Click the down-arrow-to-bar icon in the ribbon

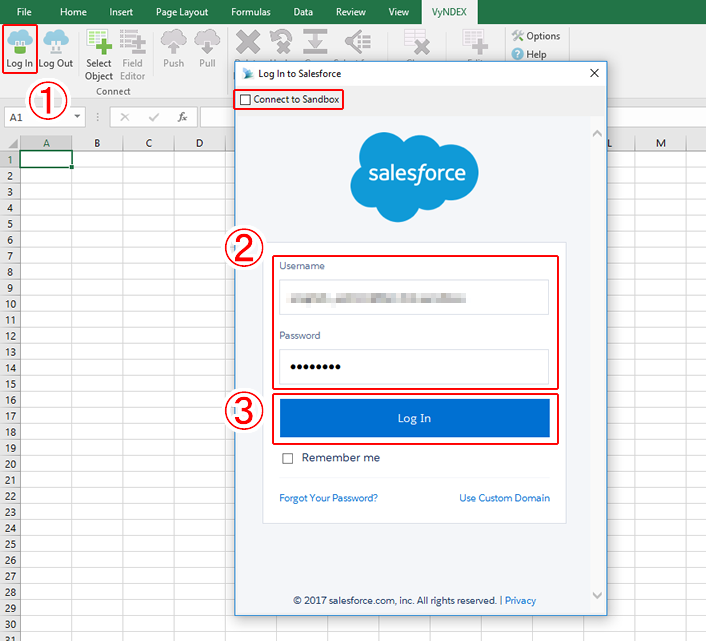click(x=315, y=42)
